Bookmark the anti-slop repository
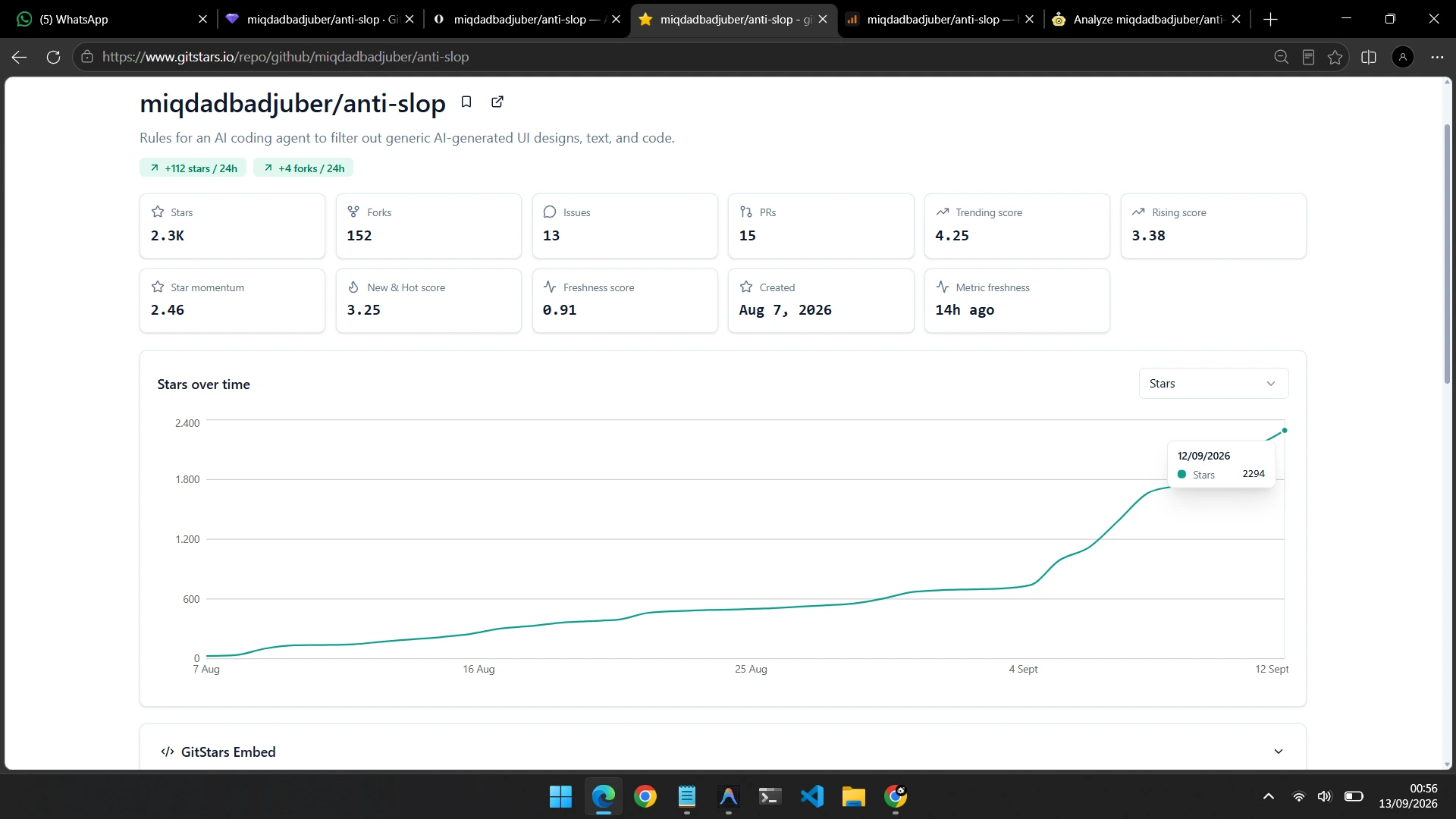 [x=466, y=102]
